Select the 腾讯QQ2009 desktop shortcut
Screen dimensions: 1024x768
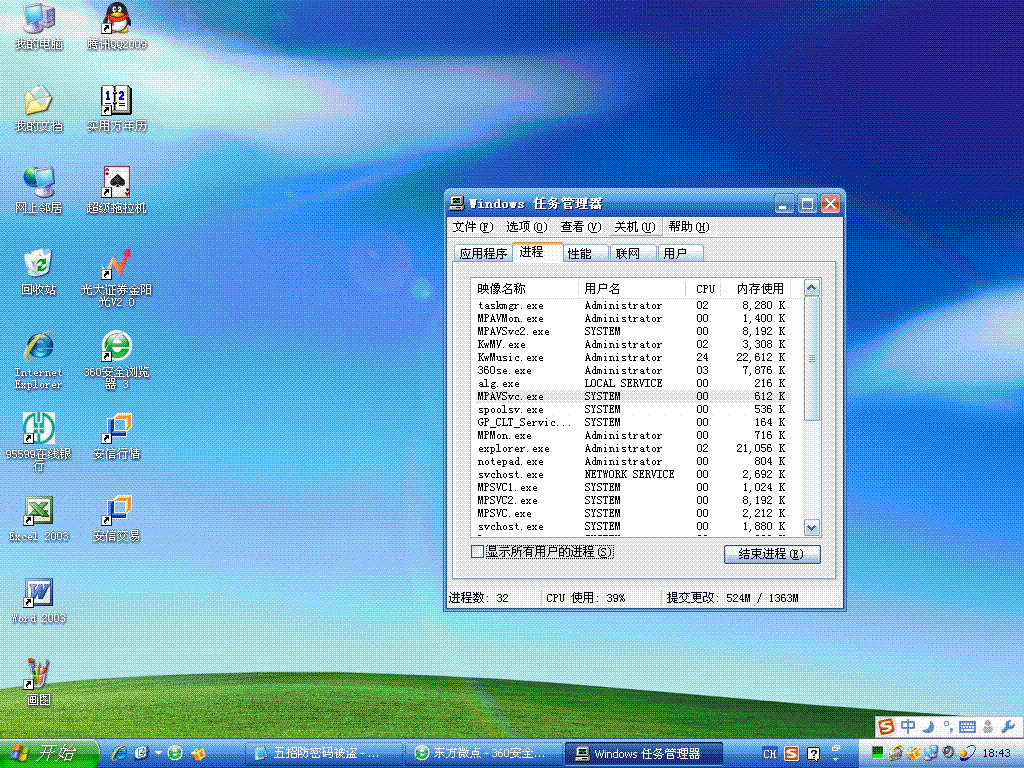(x=117, y=27)
